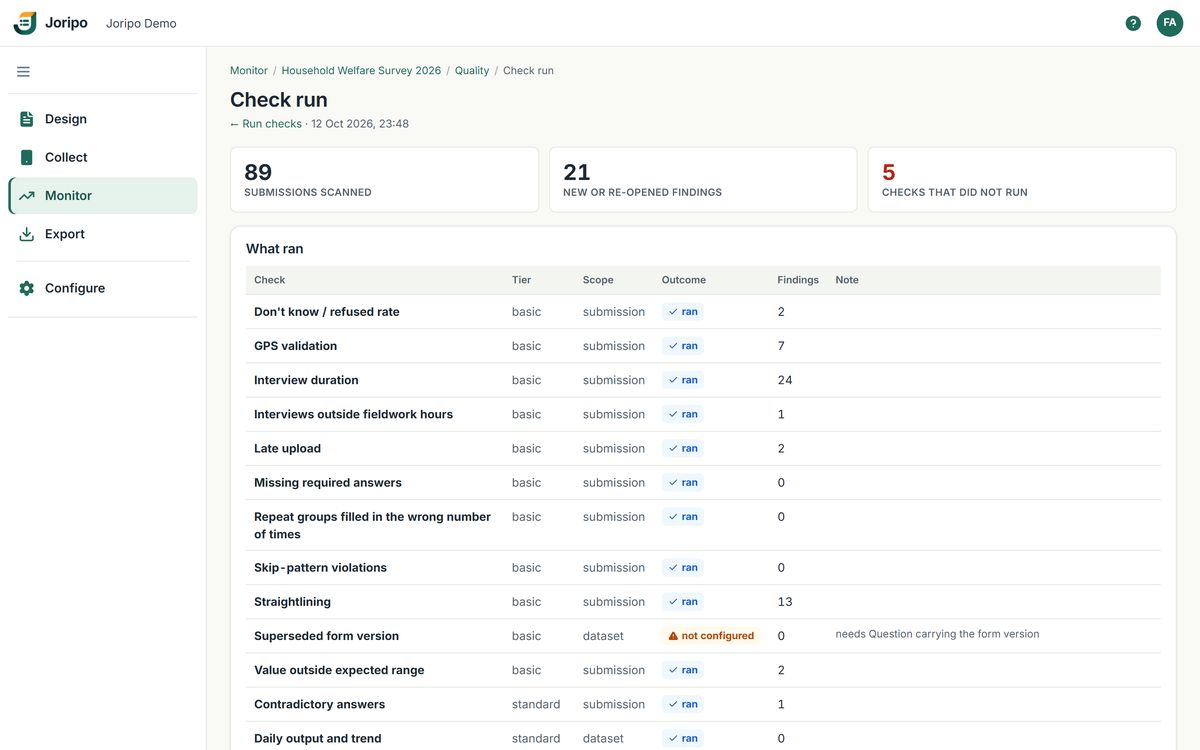Select the Skip-pattern violations check

[321, 567]
